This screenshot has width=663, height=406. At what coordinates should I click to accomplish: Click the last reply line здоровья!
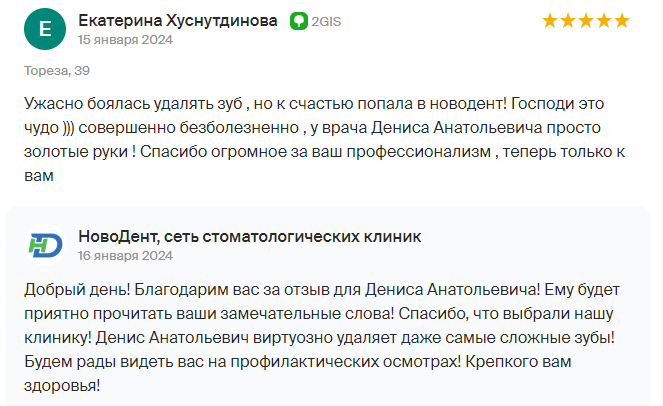click(x=62, y=386)
